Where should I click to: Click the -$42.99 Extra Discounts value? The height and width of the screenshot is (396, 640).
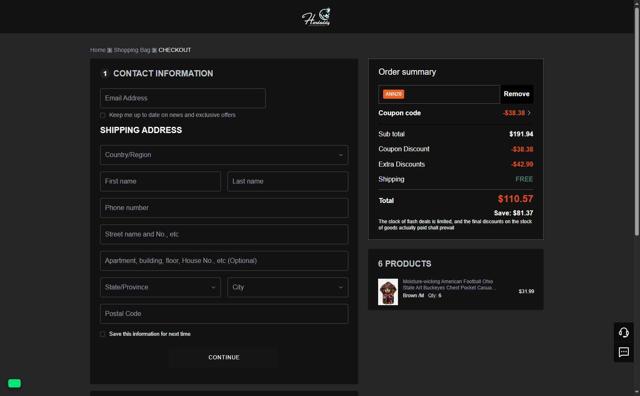pyautogui.click(x=522, y=164)
